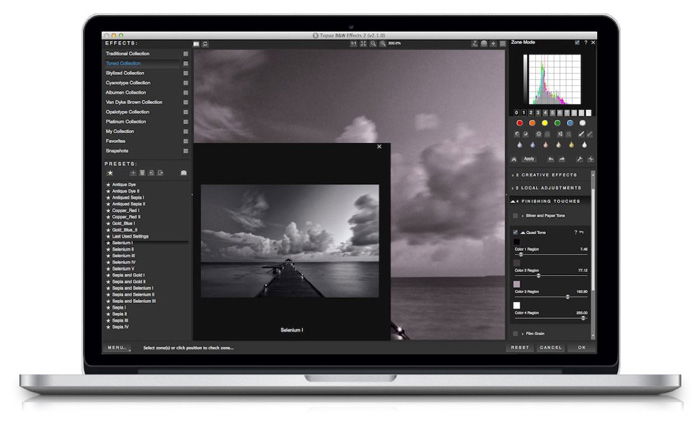Screen dimensions: 700x429
Task: Click the Color 4 Region white swatch
Action: coord(517,305)
